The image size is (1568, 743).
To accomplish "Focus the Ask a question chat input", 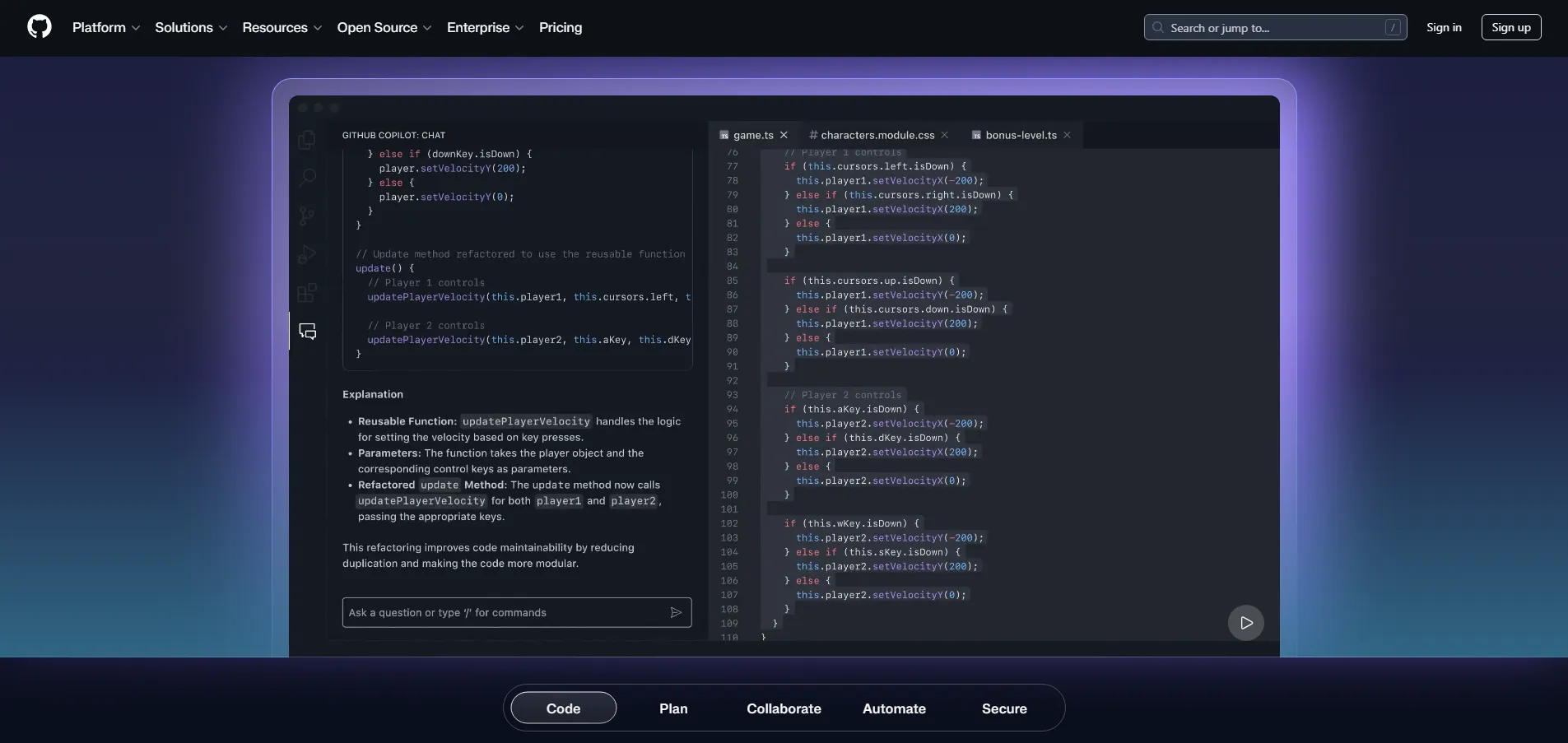I will pyautogui.click(x=517, y=613).
